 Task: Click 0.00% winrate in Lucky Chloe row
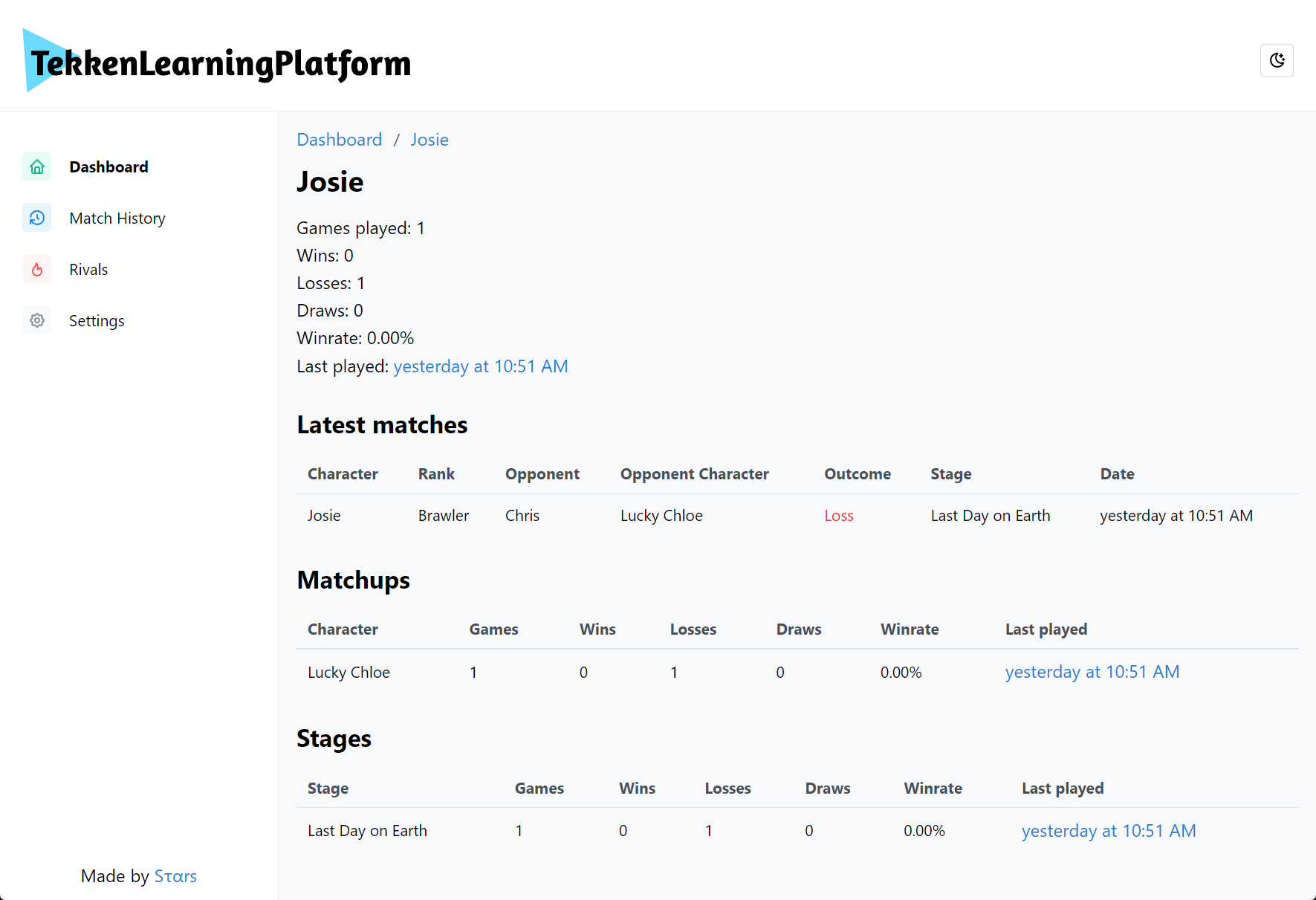[901, 673]
